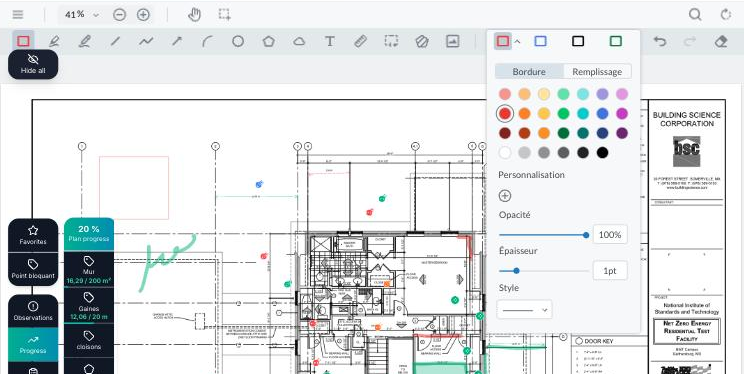
Task: Select the image insert tool
Action: [453, 41]
